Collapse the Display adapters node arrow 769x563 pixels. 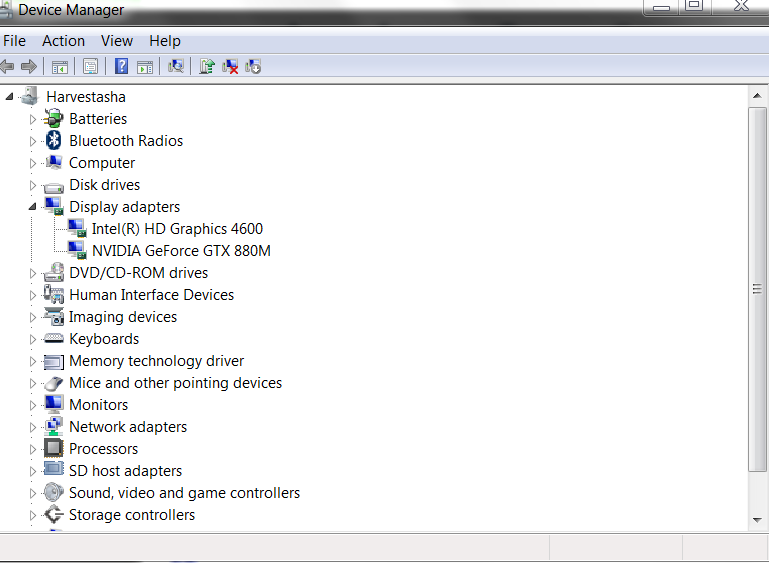tap(32, 206)
